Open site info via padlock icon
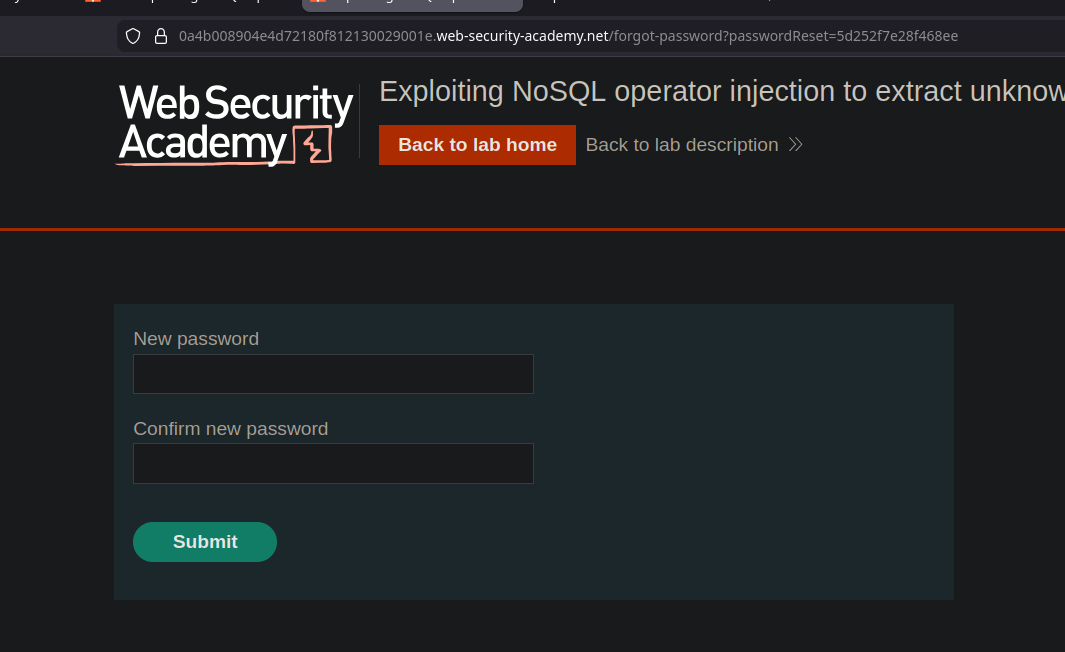Viewport: 1065px width, 652px height. 160,36
